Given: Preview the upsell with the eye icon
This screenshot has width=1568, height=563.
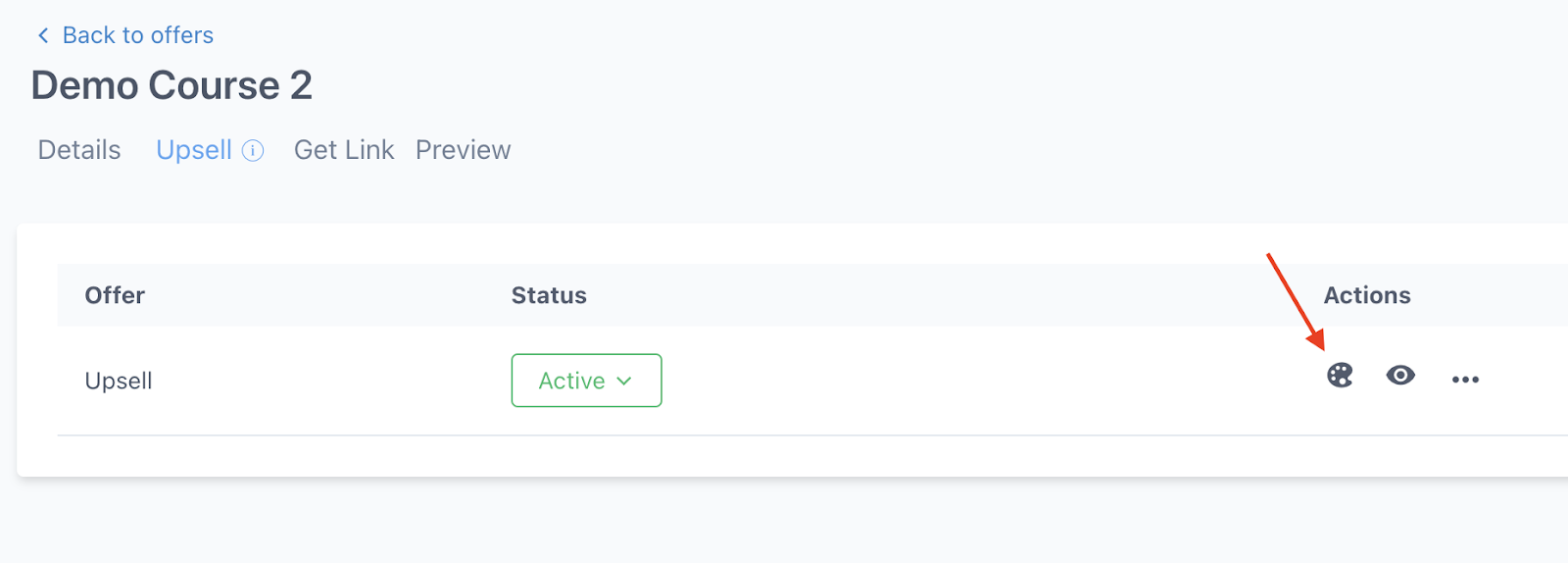Looking at the screenshot, I should point(1400,375).
